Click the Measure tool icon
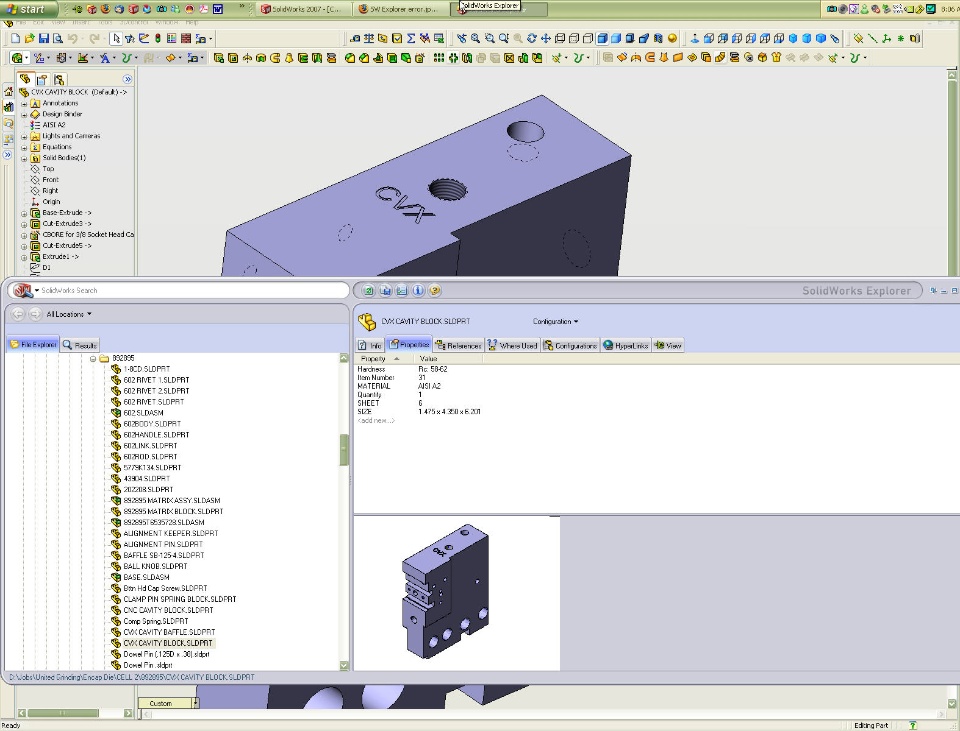The width and height of the screenshot is (960, 731). tap(354, 39)
